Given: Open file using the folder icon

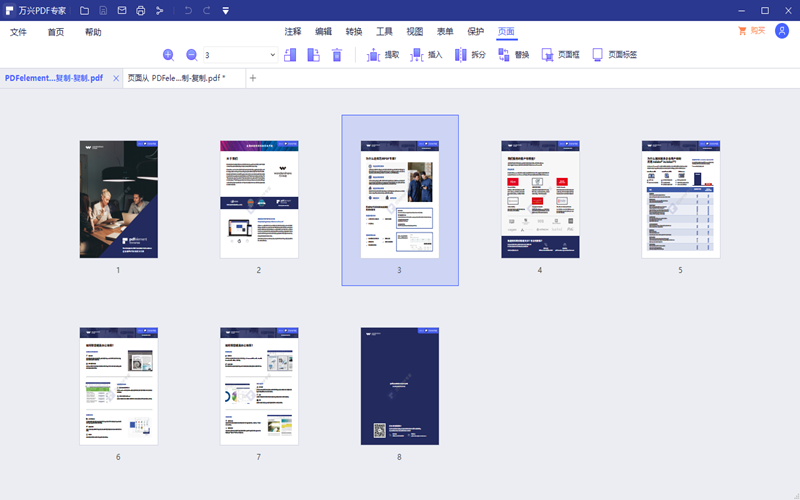Looking at the screenshot, I should (85, 10).
